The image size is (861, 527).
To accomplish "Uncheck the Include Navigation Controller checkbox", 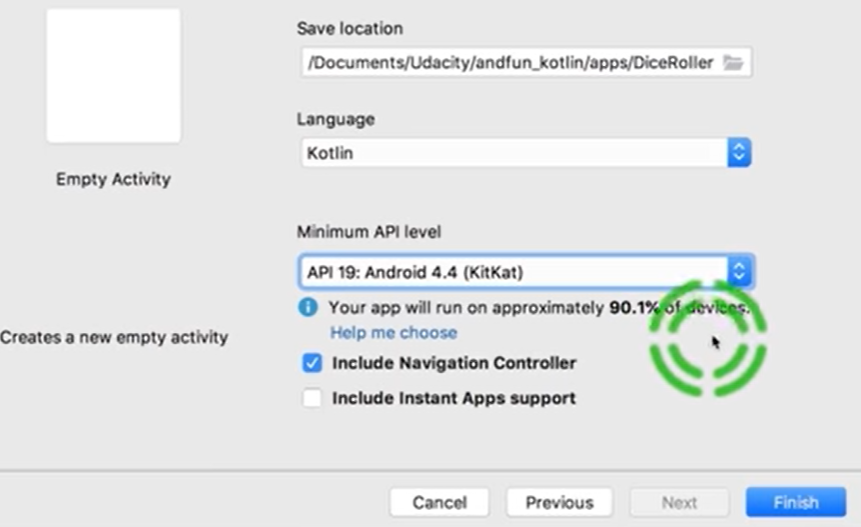I will pos(312,363).
